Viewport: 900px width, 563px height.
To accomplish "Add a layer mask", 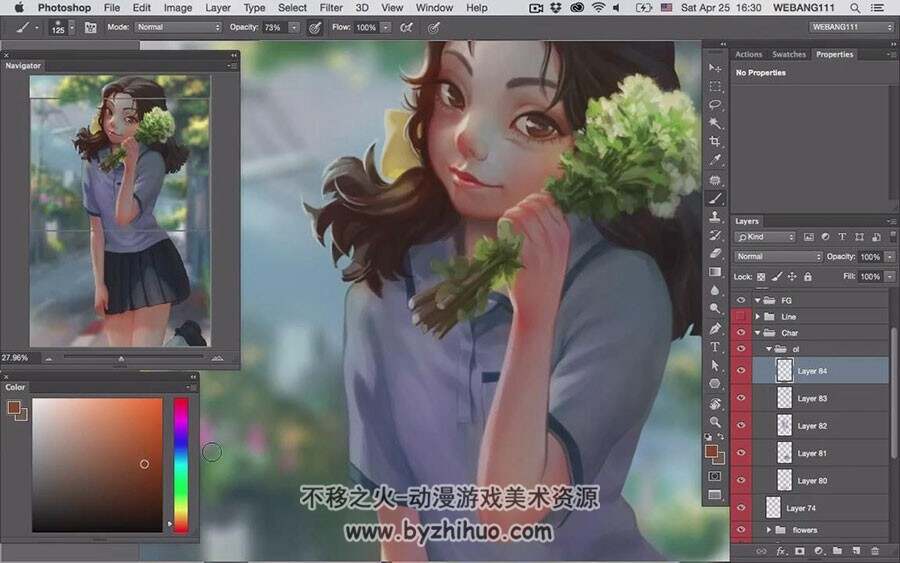I will pos(800,551).
